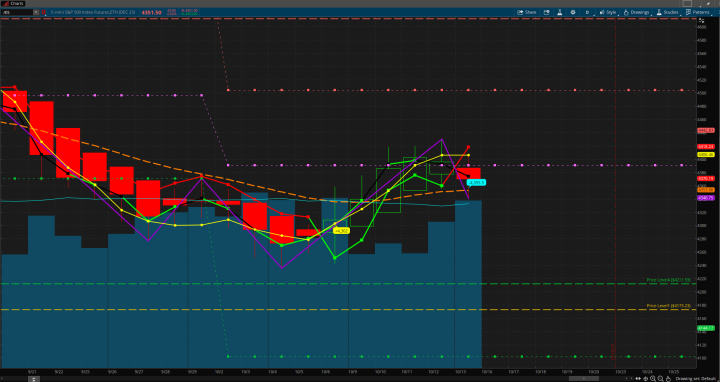Toggle the price axis settings icon at top right of chart

[x=701, y=21]
